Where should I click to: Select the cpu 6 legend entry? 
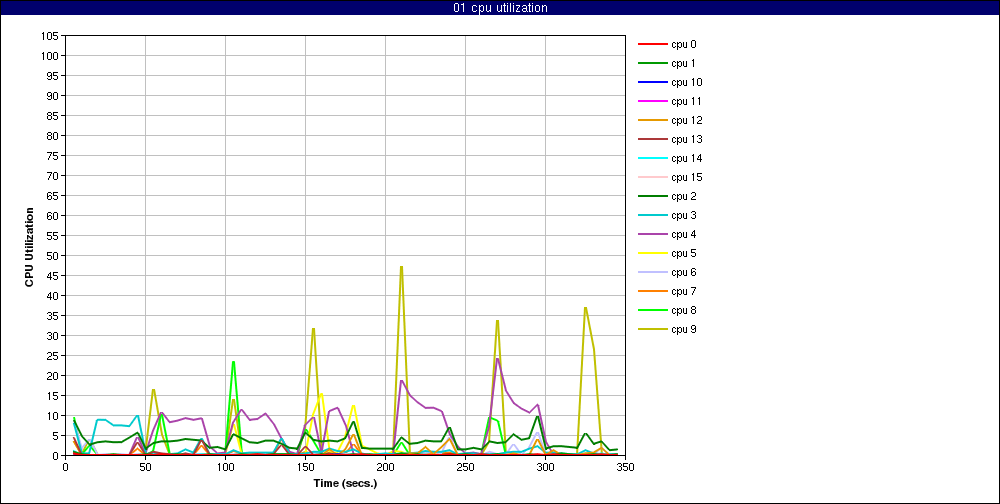(667, 272)
